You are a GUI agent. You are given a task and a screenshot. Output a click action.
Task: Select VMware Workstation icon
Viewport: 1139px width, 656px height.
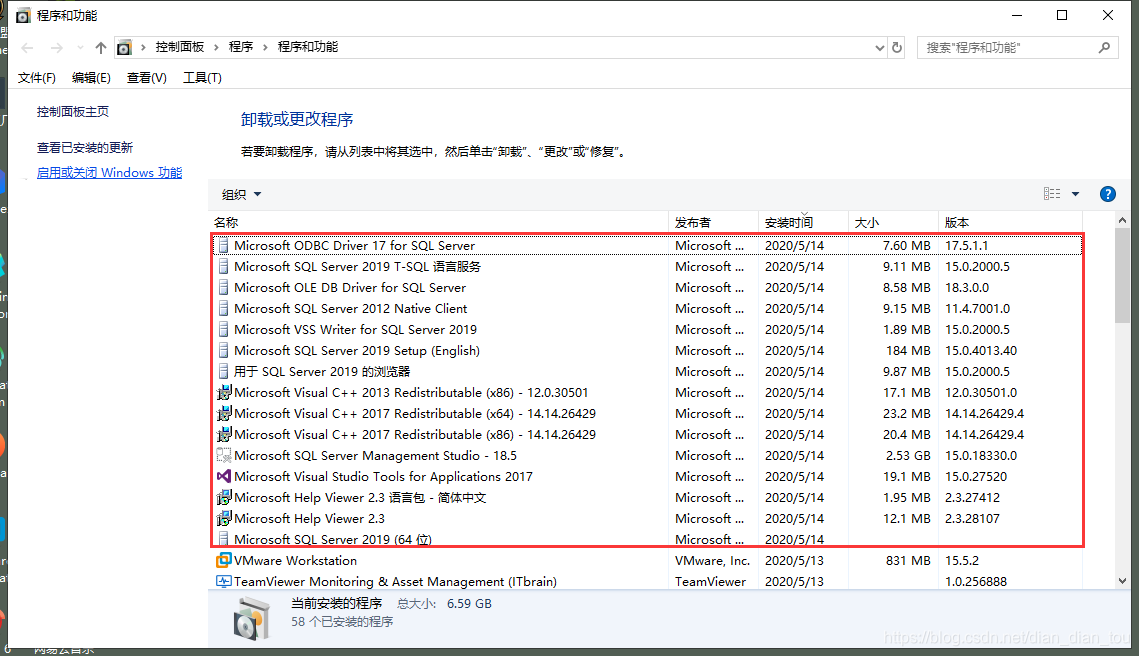tap(224, 560)
